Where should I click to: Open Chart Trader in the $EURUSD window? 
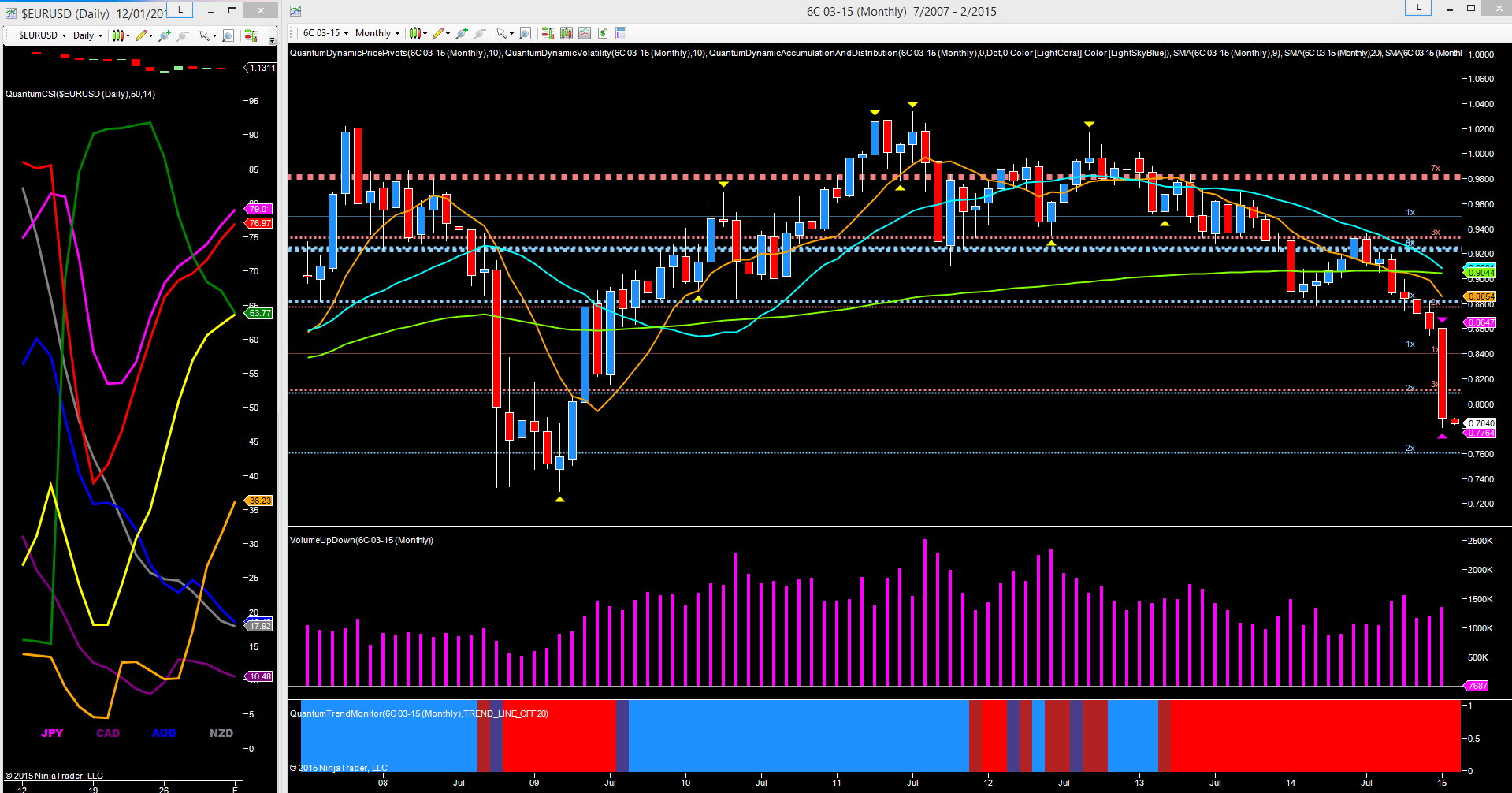(x=251, y=35)
